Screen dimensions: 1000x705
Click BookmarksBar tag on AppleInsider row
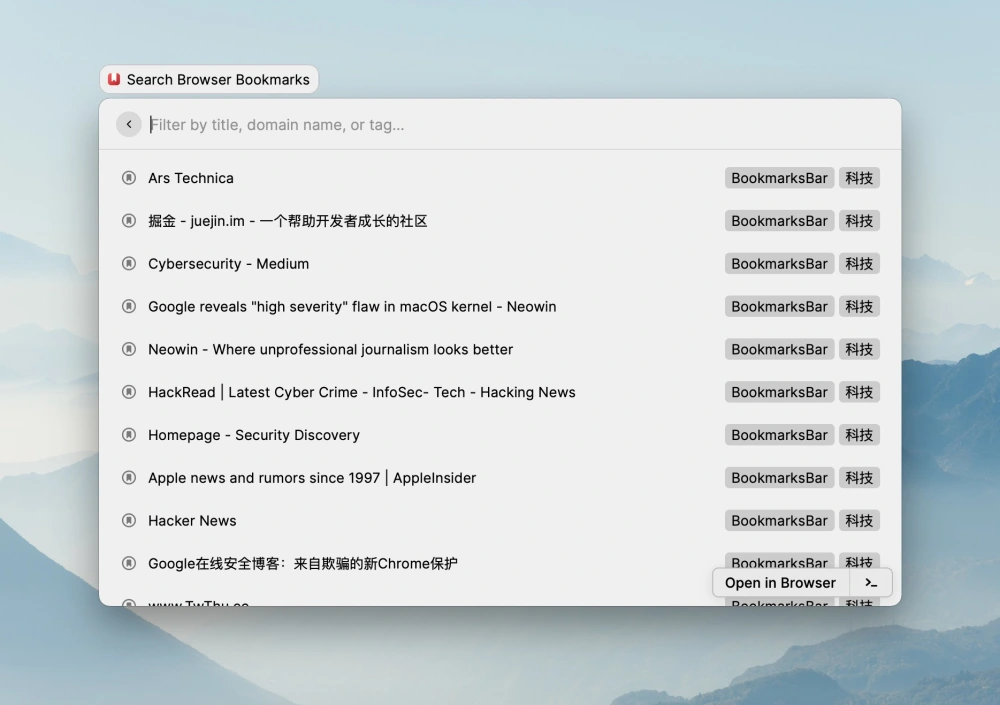pyautogui.click(x=779, y=477)
